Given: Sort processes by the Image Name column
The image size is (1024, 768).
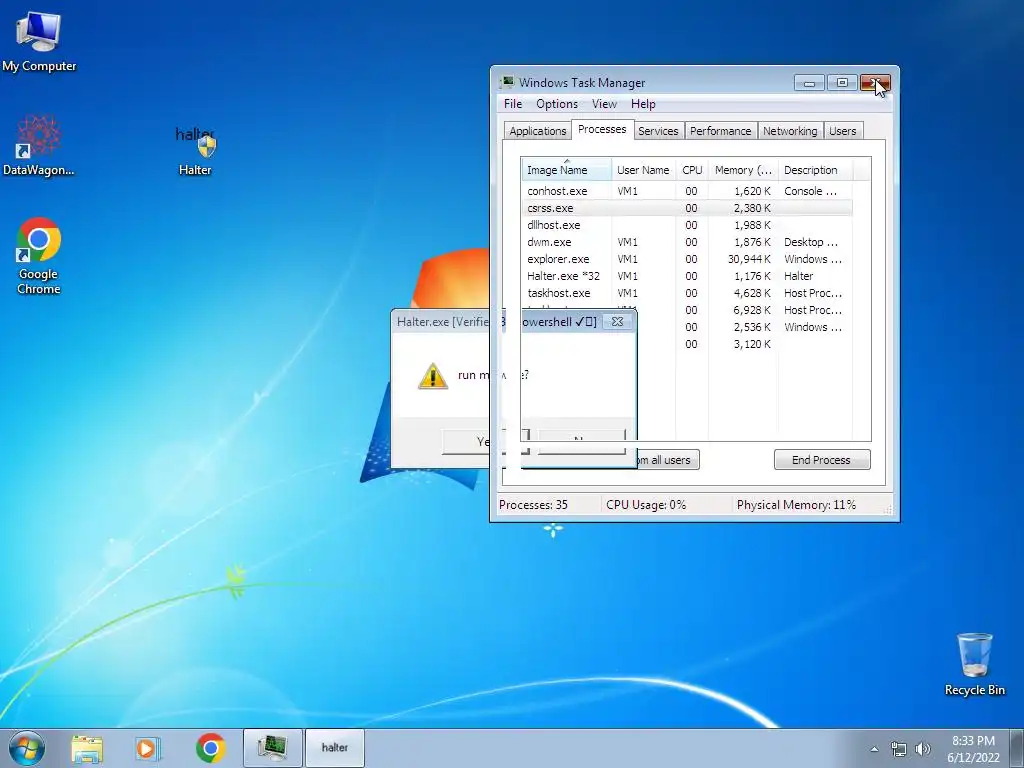Looking at the screenshot, I should click(566, 170).
